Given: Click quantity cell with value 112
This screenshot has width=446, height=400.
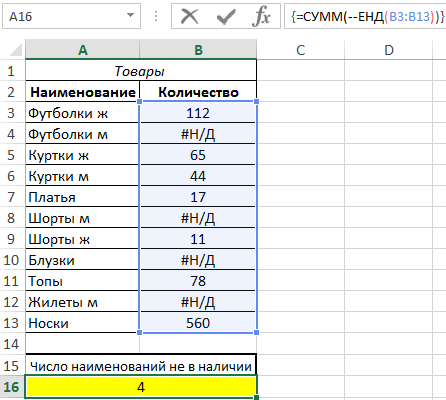Looking at the screenshot, I should tap(198, 113).
